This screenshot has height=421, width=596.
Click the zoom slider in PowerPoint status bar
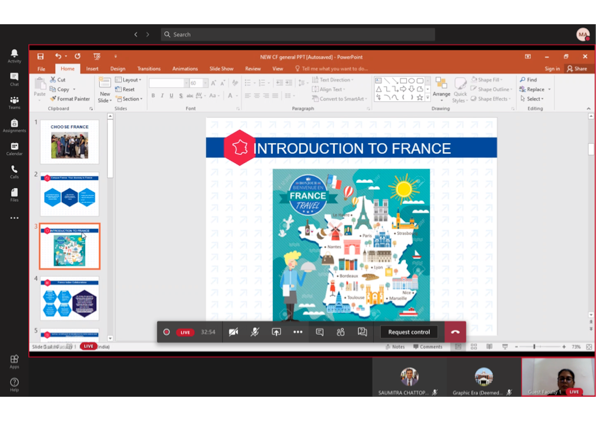pyautogui.click(x=540, y=347)
